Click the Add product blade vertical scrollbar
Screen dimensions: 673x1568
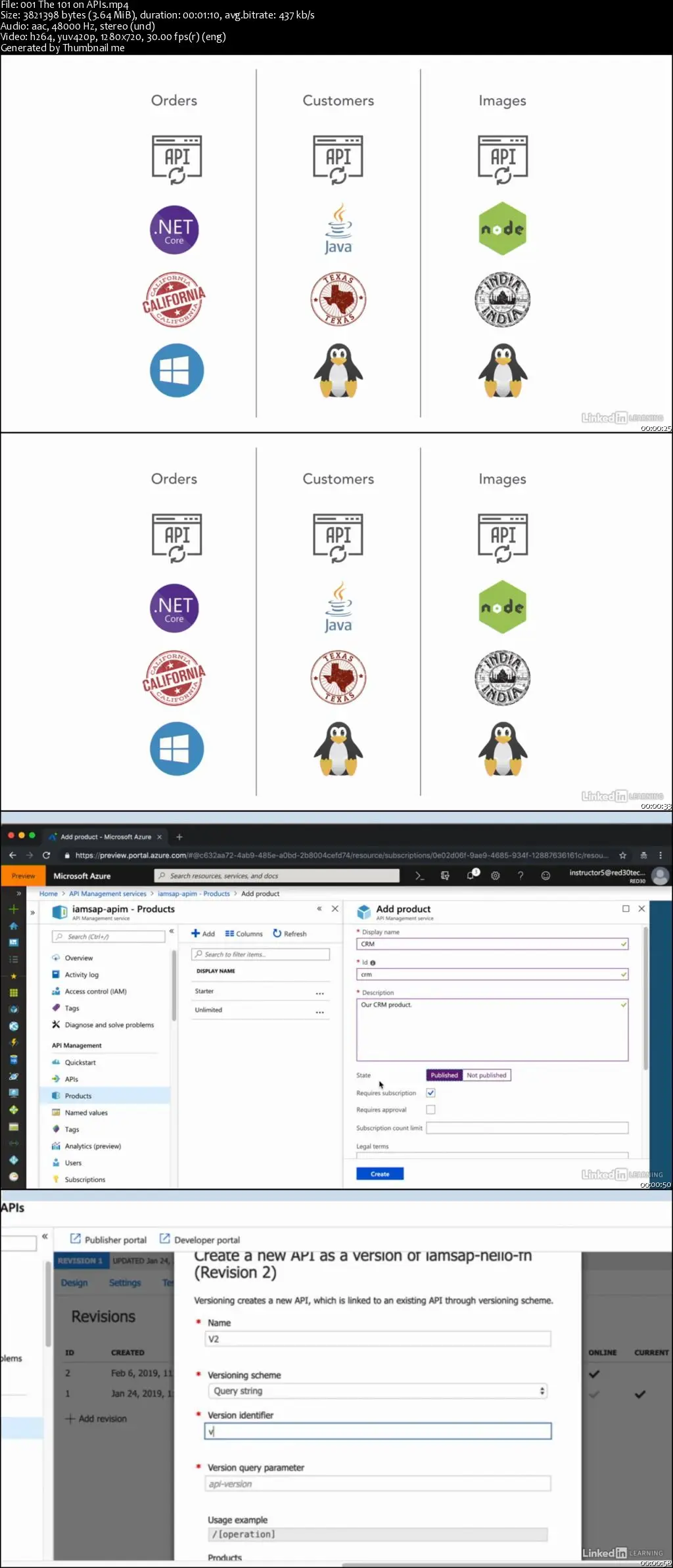tap(646, 998)
